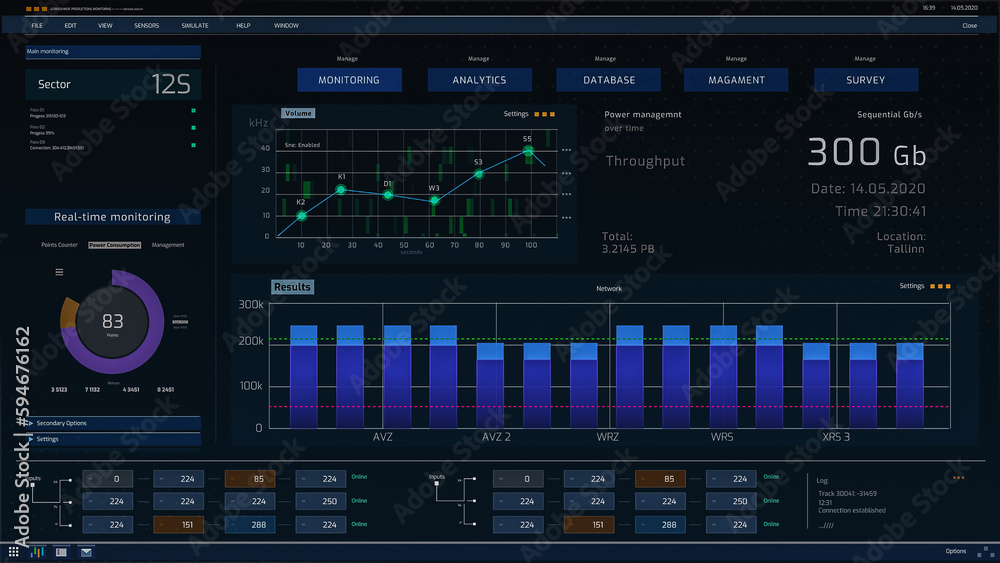Click Close in the menu bar
This screenshot has width=1000, height=563.
coord(969,26)
